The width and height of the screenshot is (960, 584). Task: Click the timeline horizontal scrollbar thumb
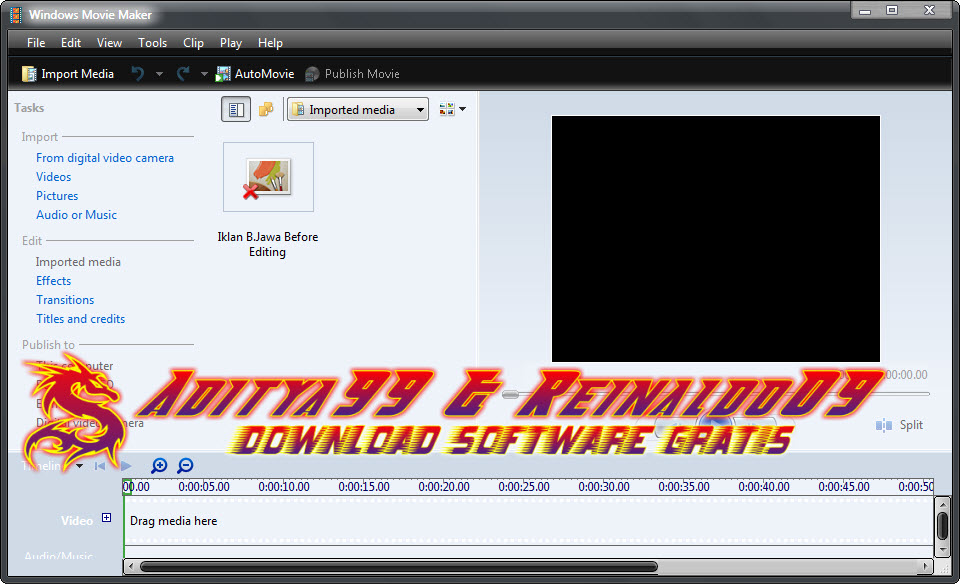(x=399, y=567)
